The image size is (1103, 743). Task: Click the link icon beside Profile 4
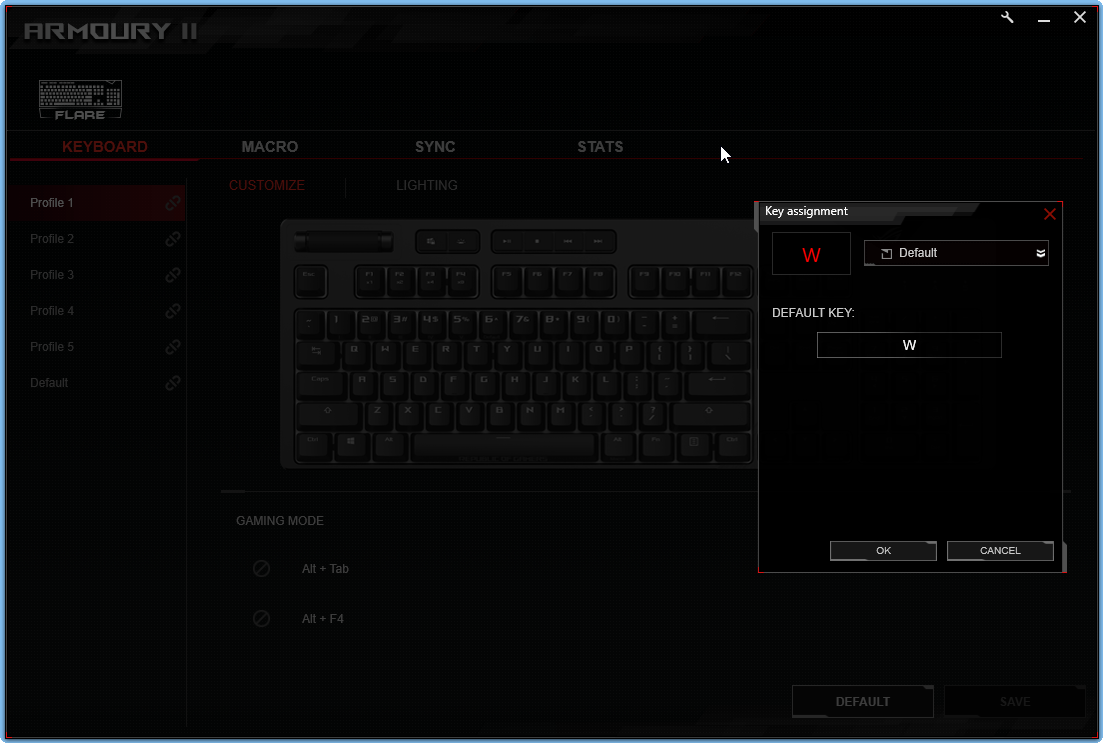pos(173,311)
